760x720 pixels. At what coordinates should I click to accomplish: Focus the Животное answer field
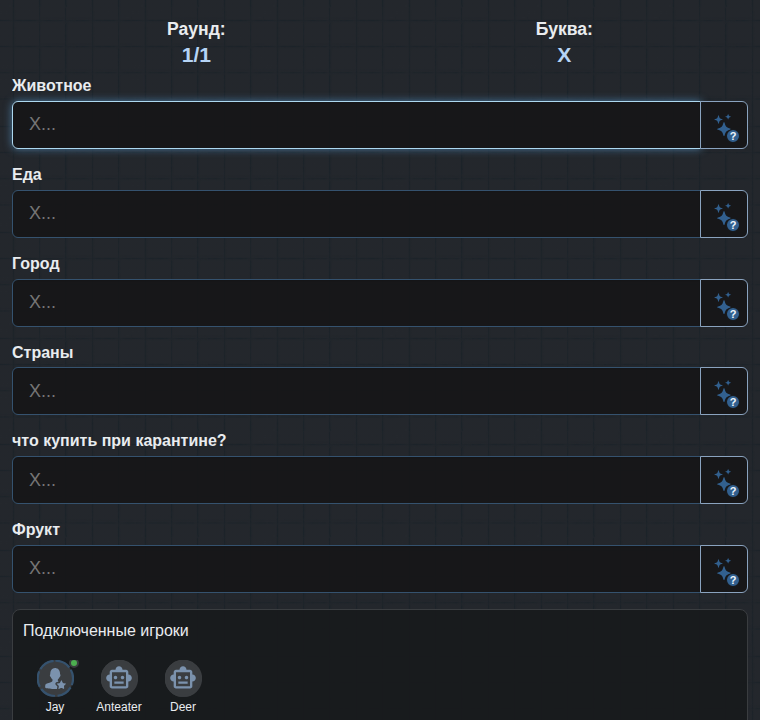click(356, 125)
